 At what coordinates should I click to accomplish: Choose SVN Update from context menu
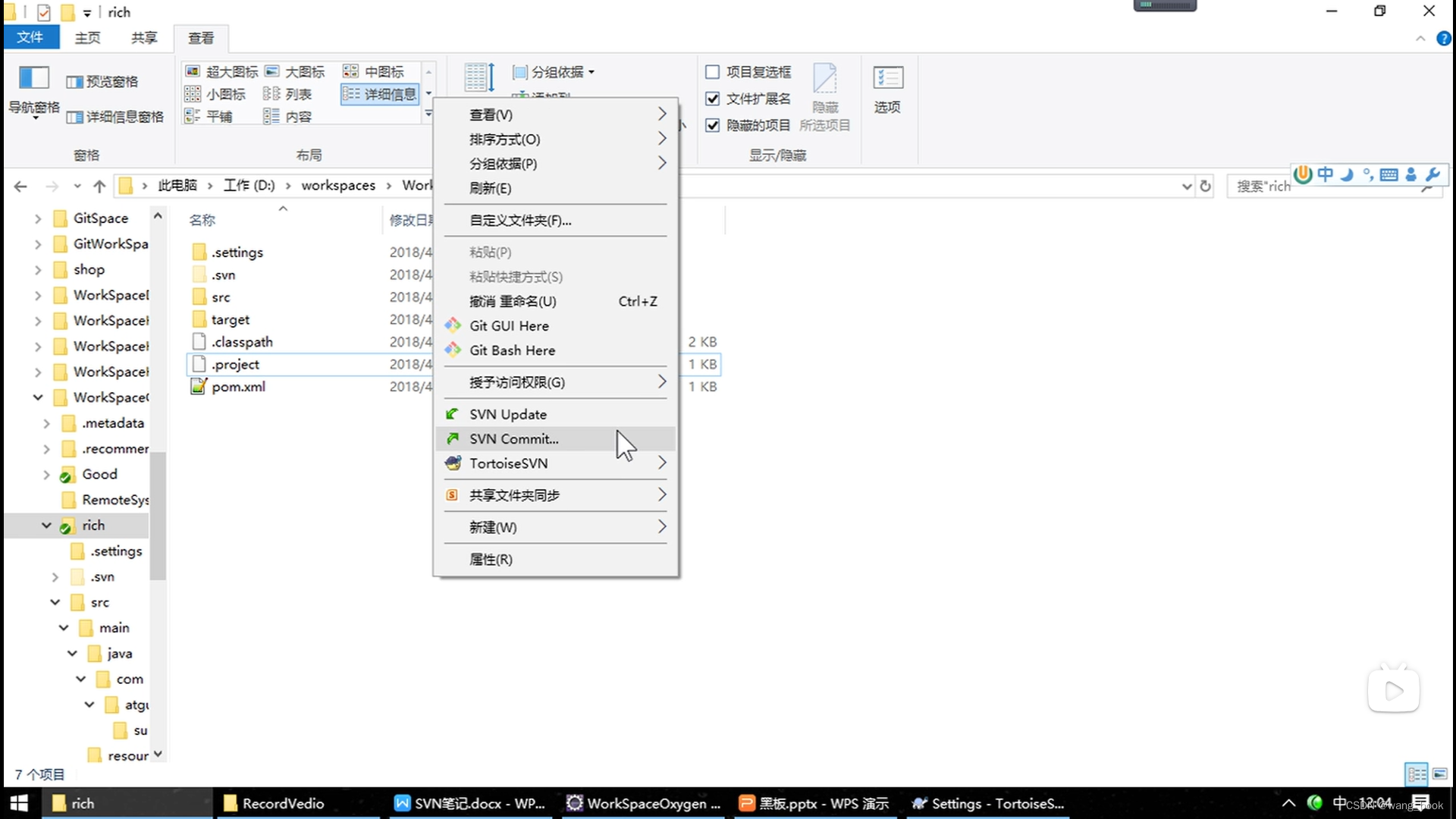click(x=556, y=415)
